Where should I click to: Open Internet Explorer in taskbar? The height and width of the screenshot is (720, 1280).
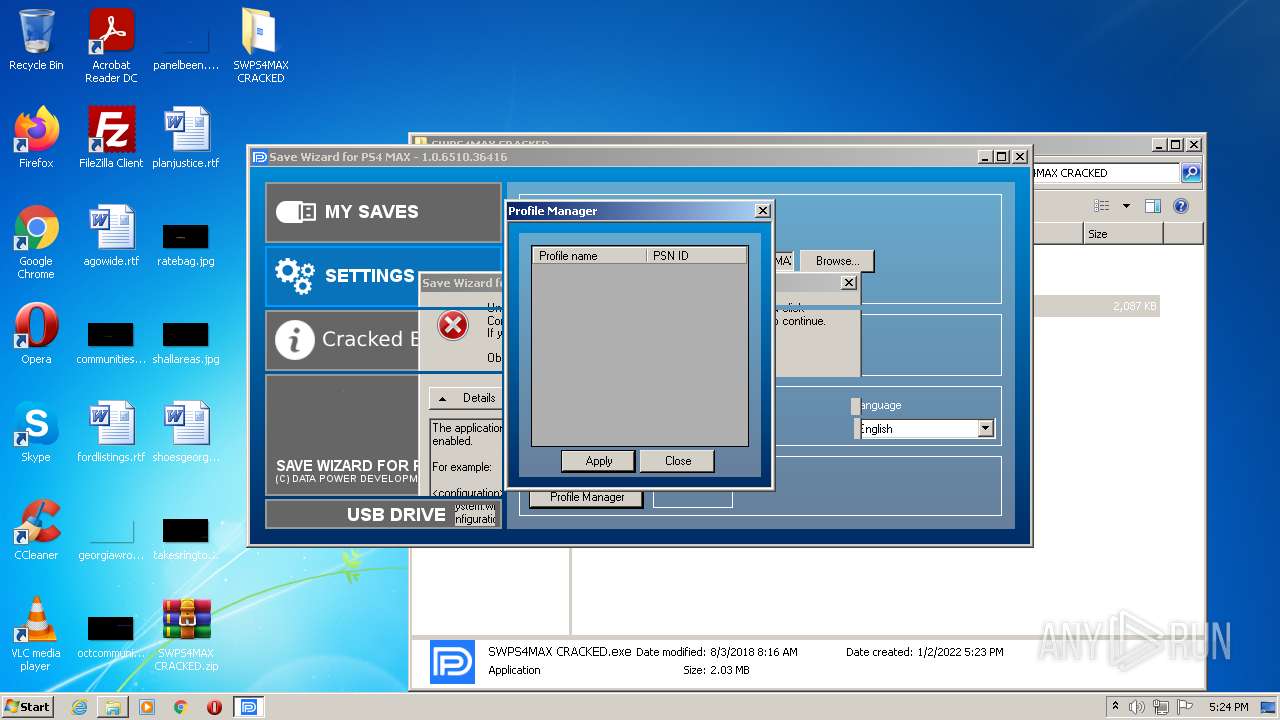point(79,707)
